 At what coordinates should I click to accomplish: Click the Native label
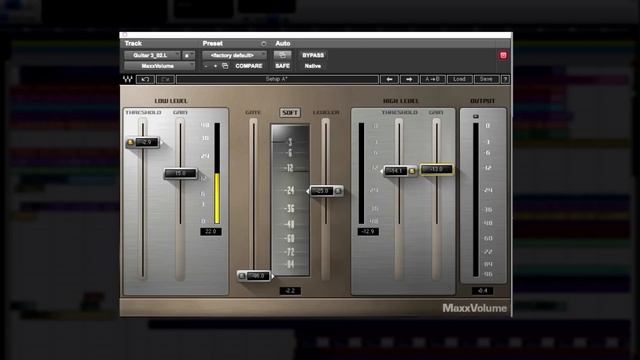tap(313, 66)
